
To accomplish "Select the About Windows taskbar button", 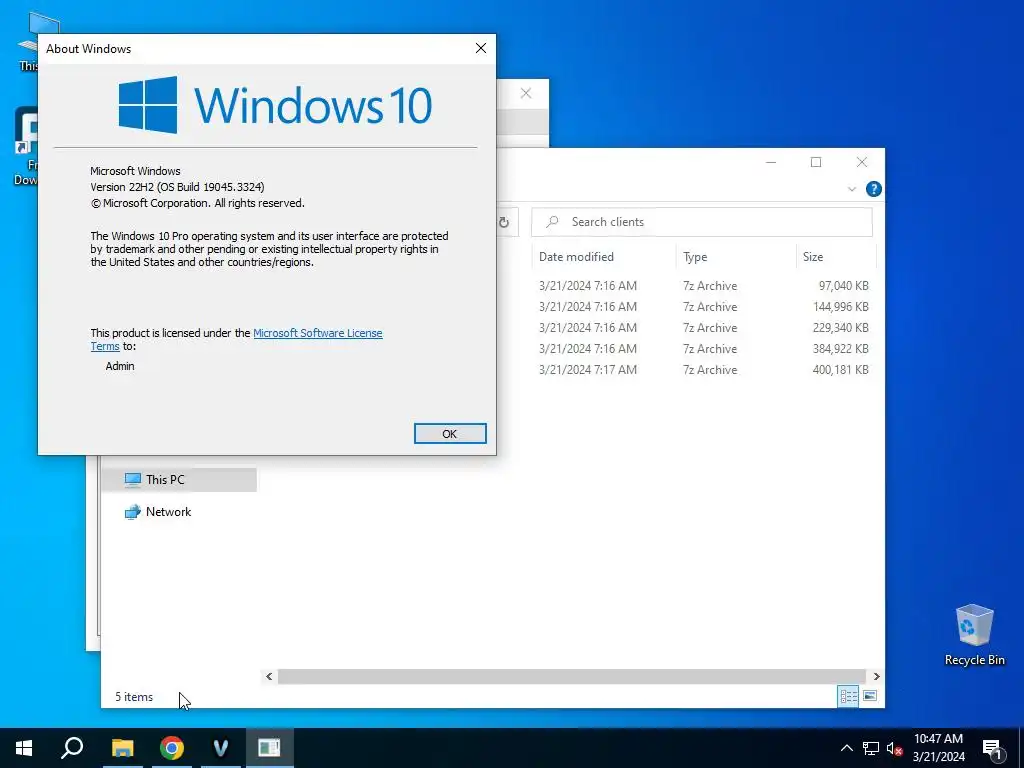I will (x=269, y=748).
